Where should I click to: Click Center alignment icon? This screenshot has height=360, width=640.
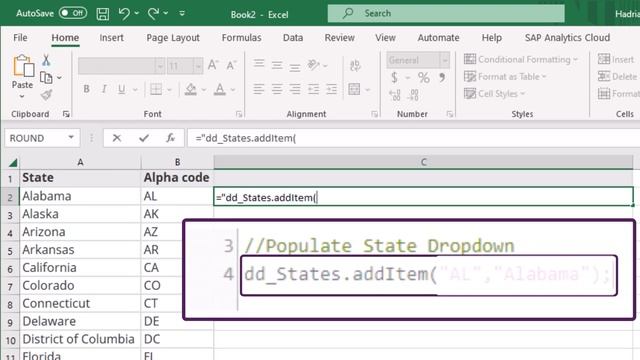click(277, 89)
